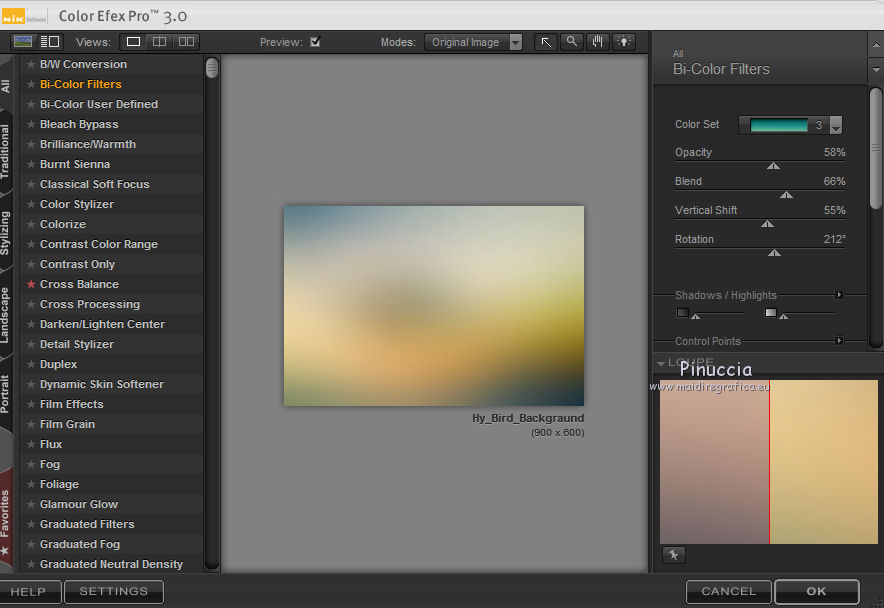Viewport: 884px width, 608px height.
Task: Activate the zoom magnifier tool
Action: tap(571, 42)
